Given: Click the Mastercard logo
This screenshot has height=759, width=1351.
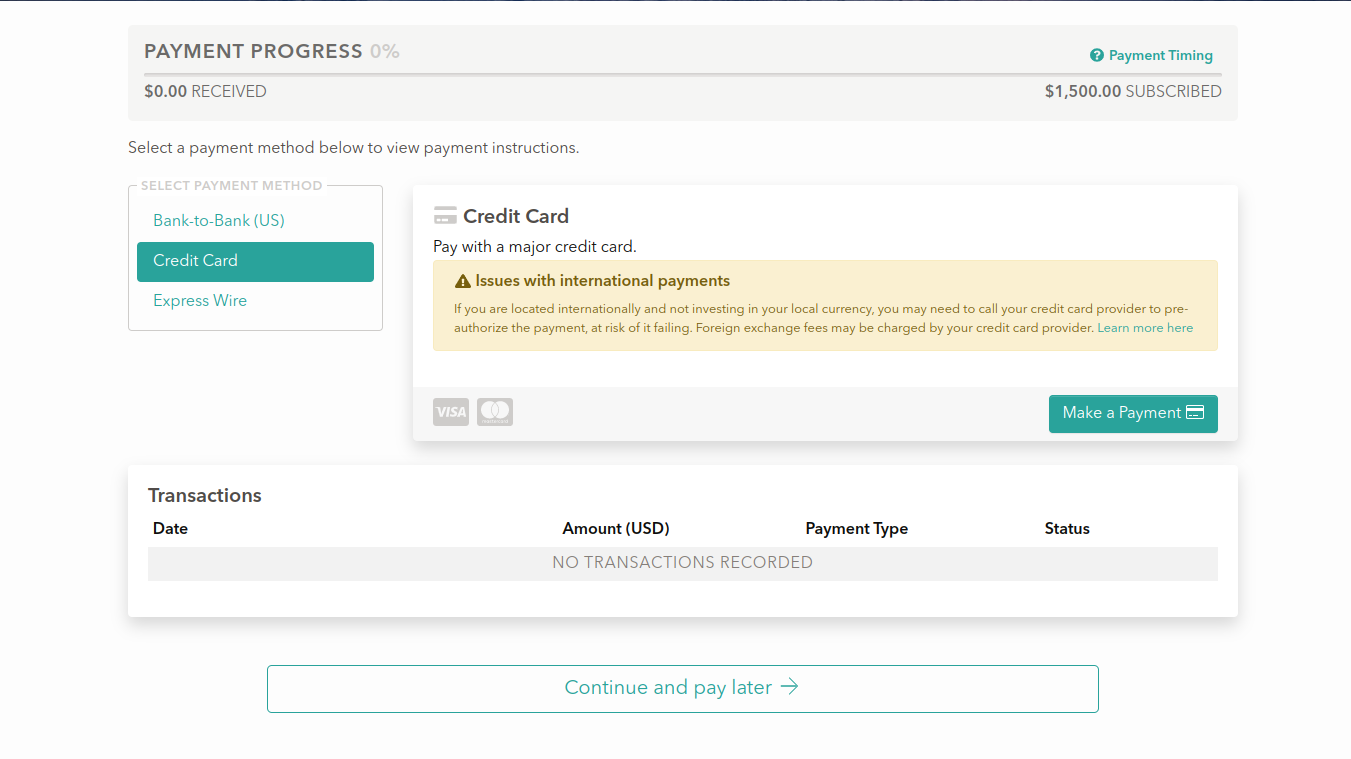Looking at the screenshot, I should pos(495,412).
